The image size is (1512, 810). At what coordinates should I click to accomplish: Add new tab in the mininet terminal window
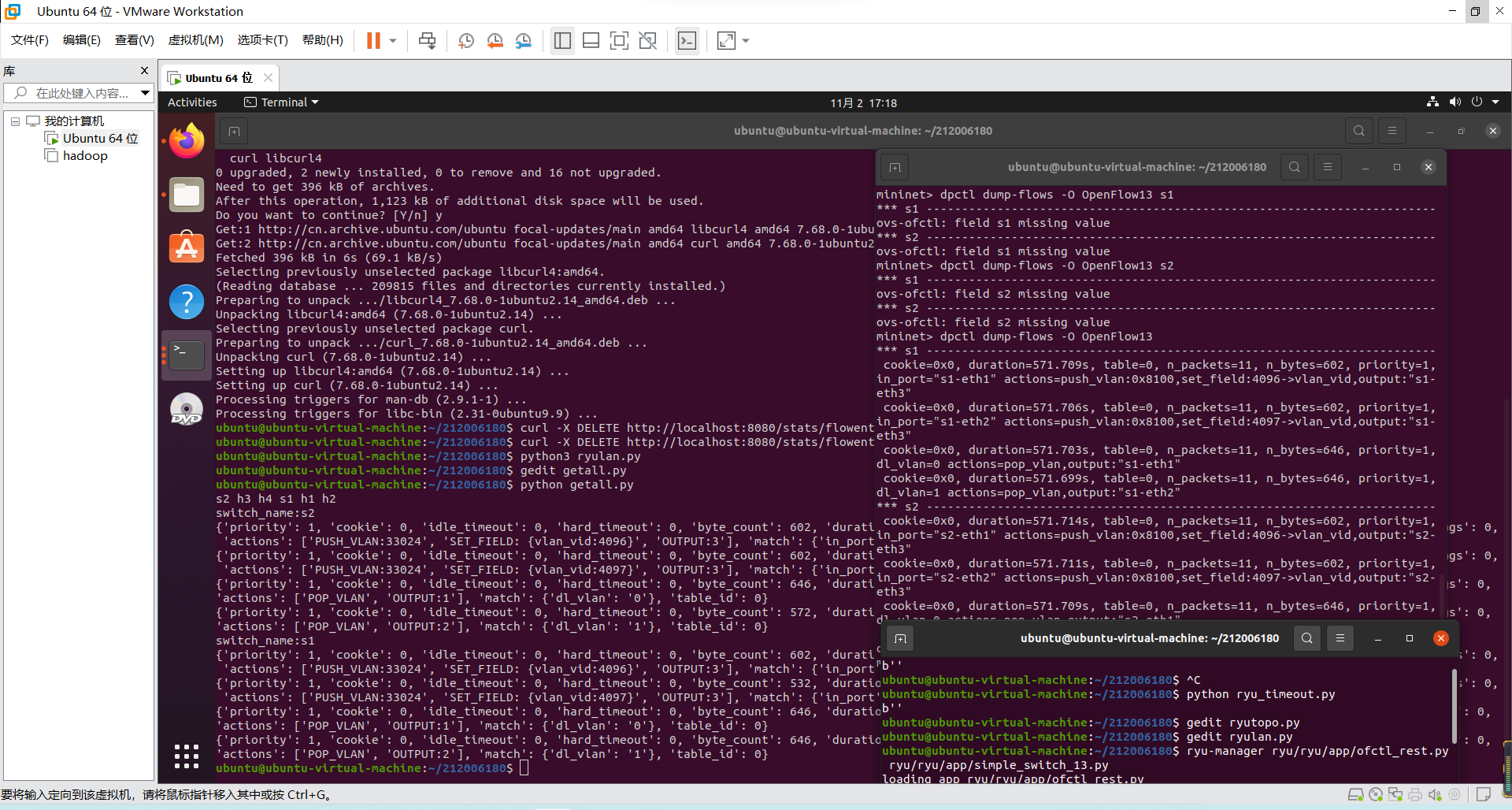[x=895, y=167]
